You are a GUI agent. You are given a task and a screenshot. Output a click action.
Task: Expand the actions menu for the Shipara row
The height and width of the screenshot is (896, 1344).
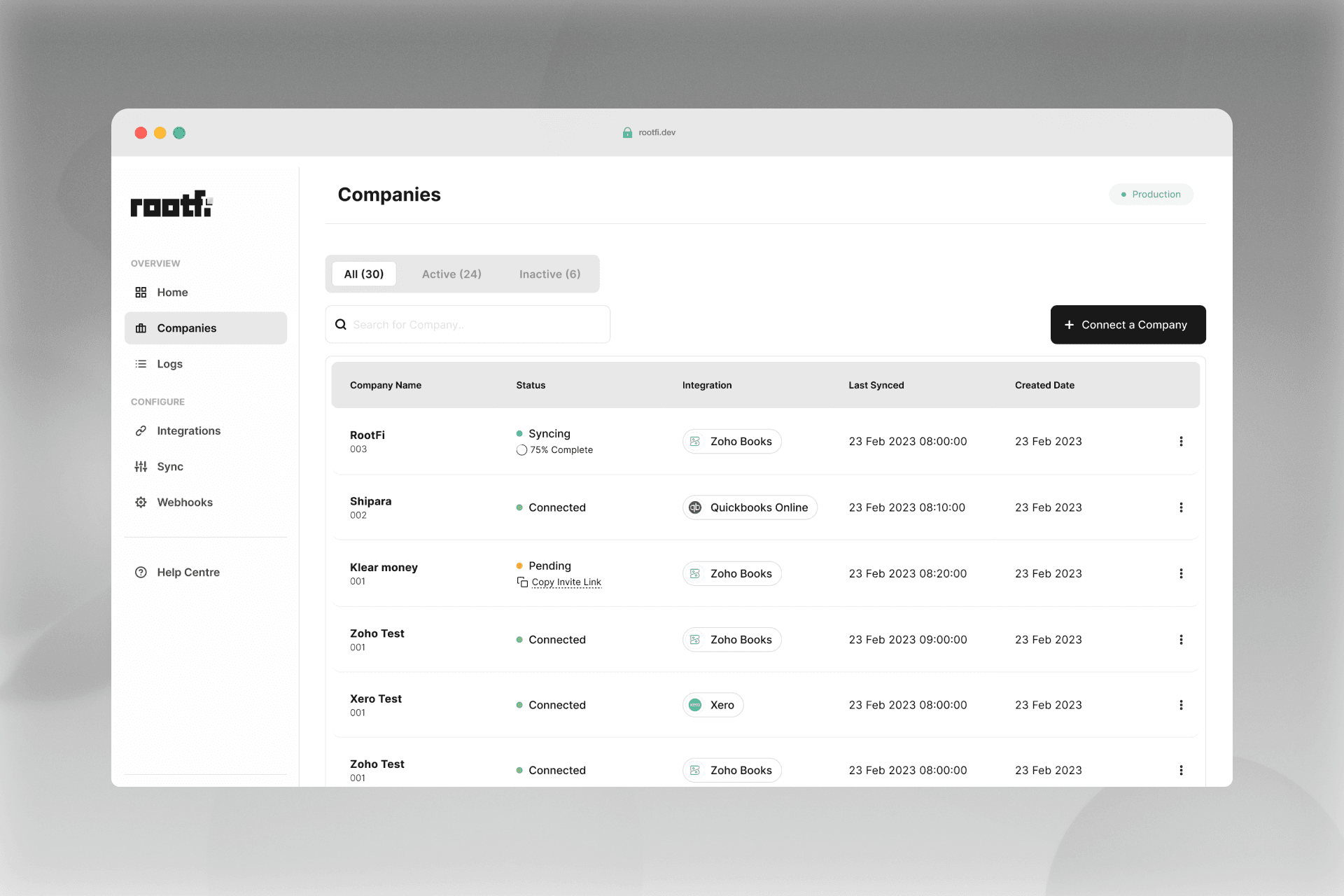point(1181,507)
